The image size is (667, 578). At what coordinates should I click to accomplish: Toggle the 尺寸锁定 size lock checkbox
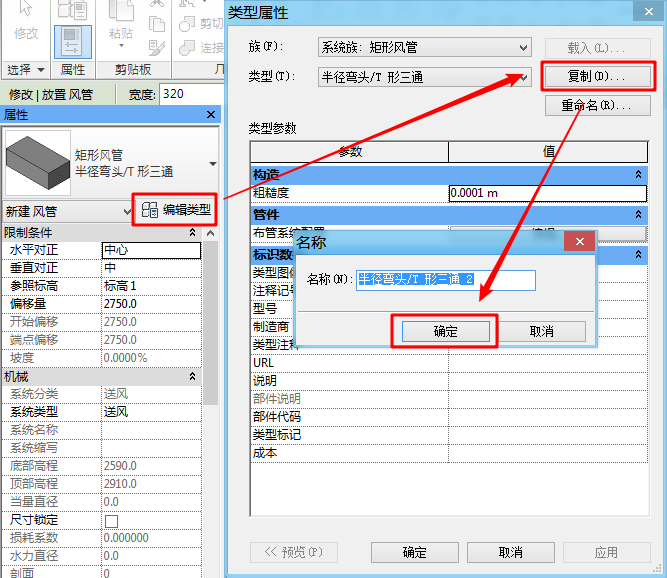[x=111, y=521]
